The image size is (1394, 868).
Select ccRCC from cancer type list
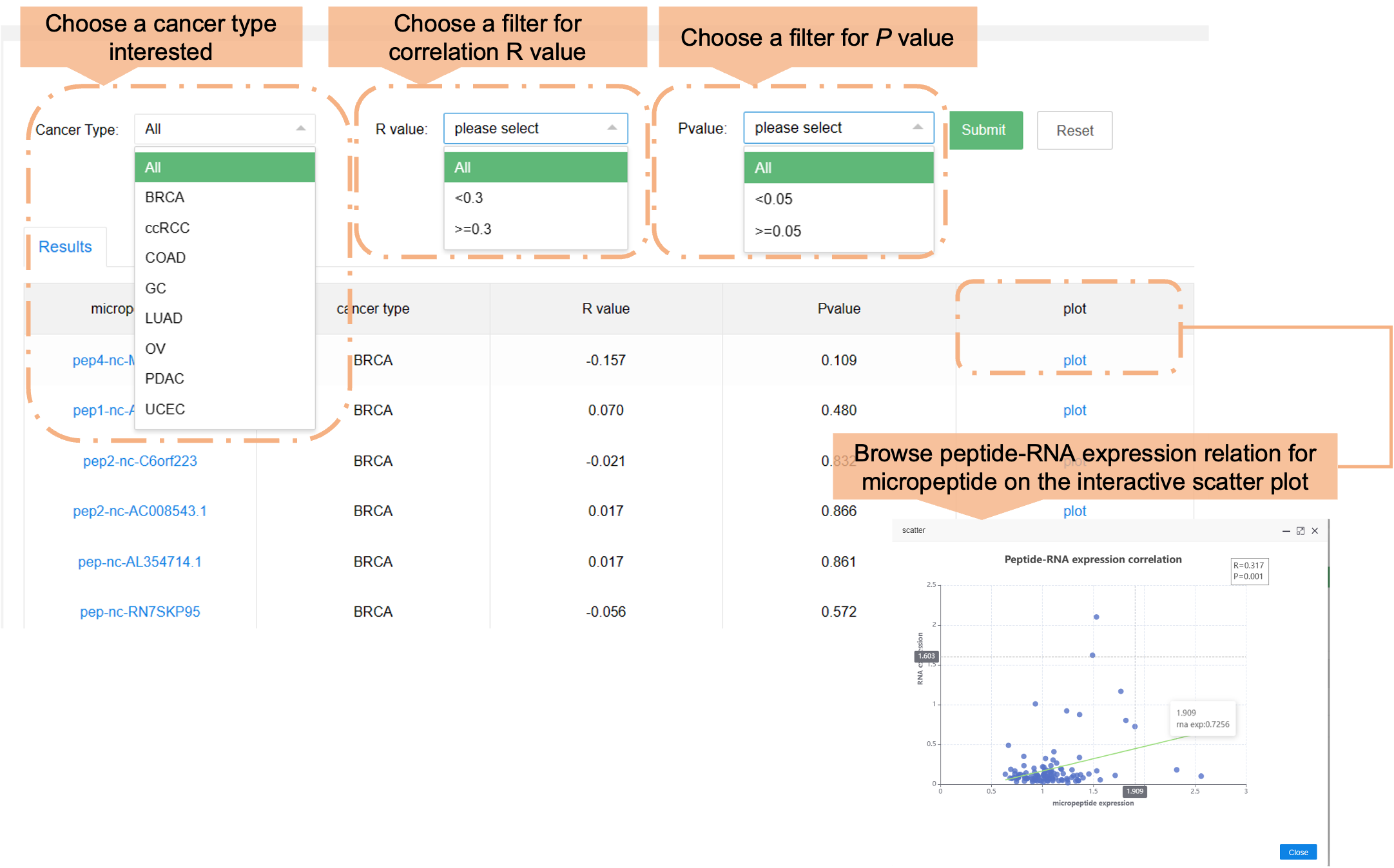coord(168,228)
